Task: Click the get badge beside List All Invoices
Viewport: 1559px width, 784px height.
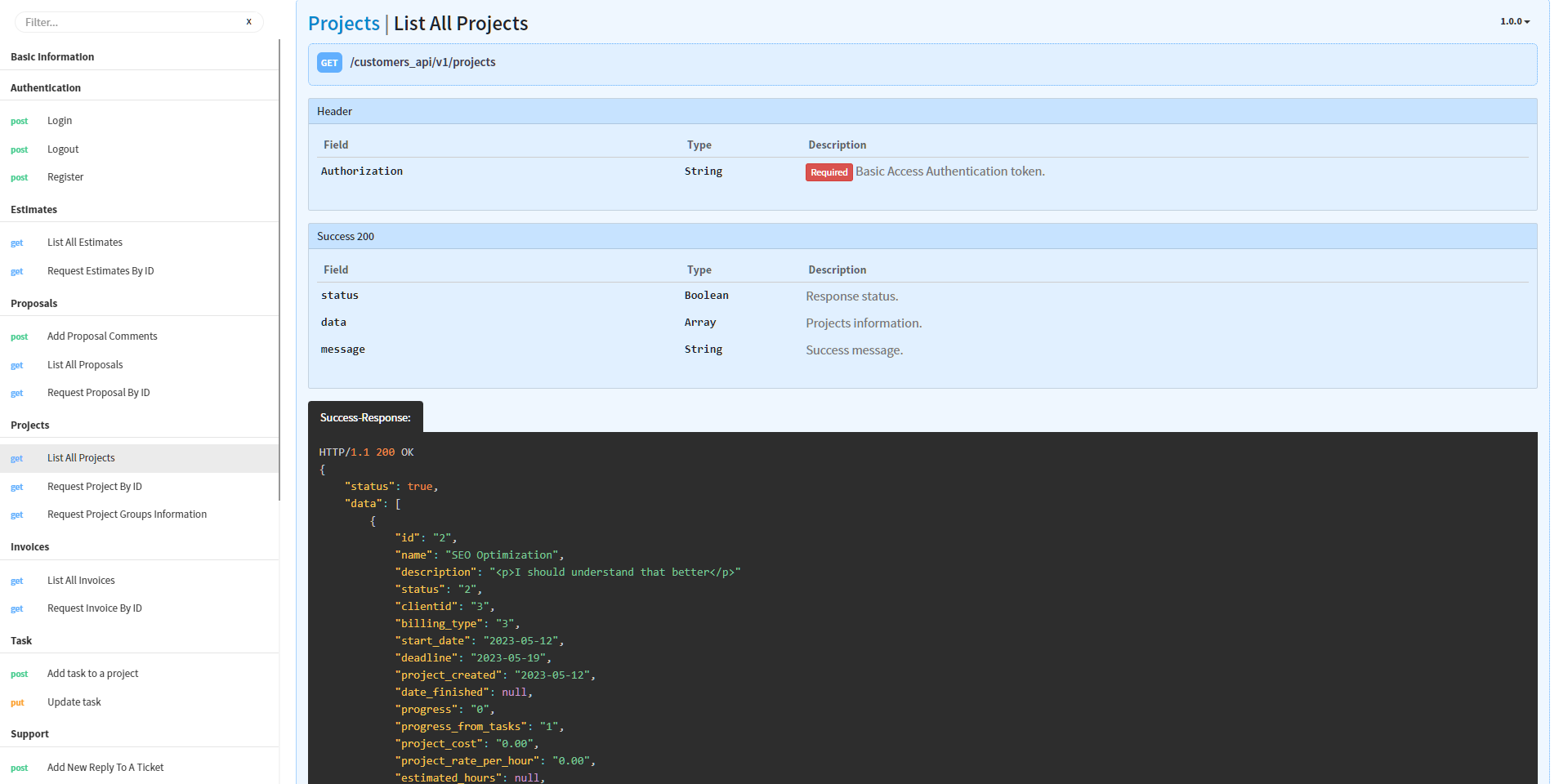Action: tap(17, 581)
